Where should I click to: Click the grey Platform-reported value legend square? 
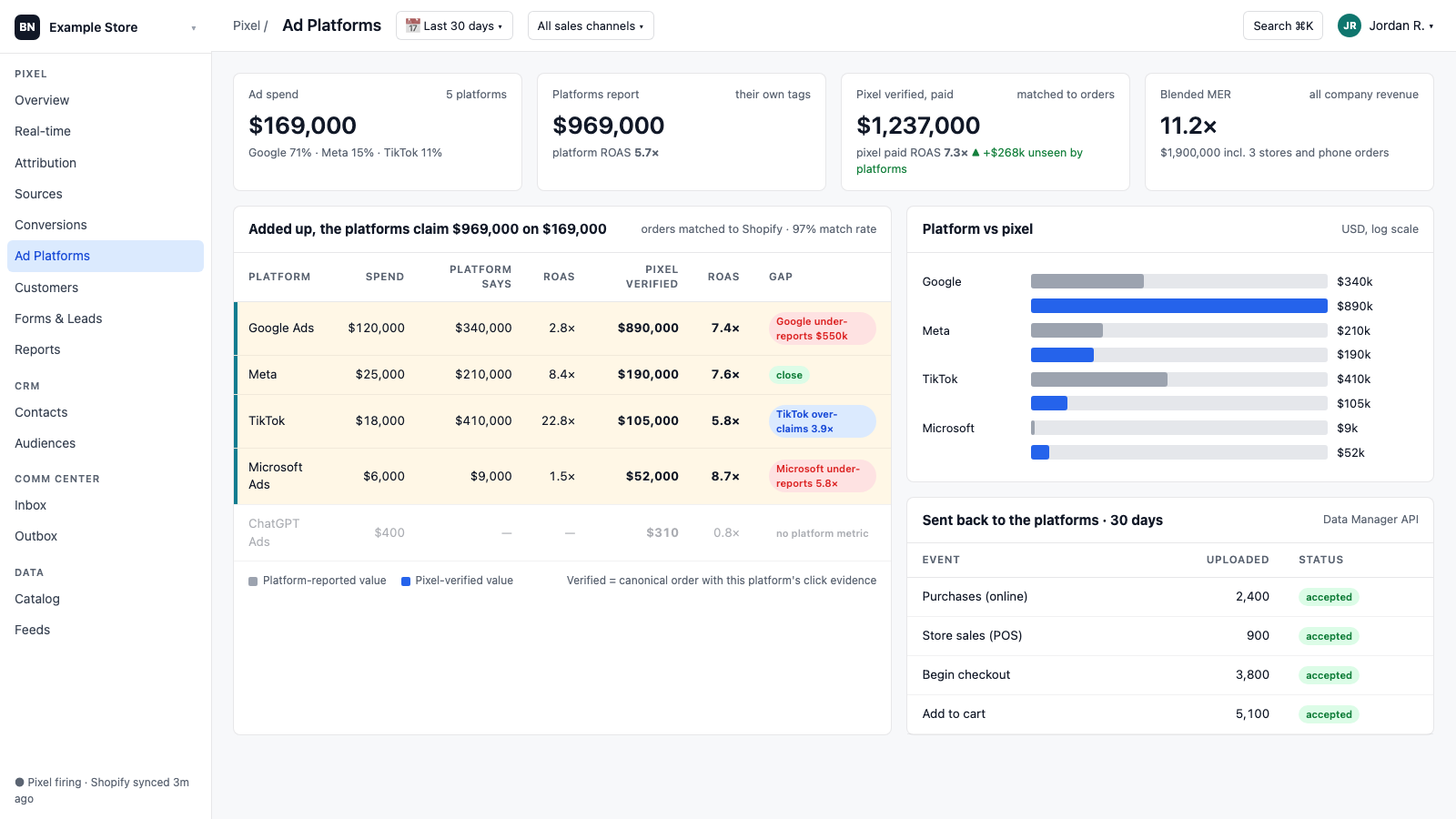[253, 581]
